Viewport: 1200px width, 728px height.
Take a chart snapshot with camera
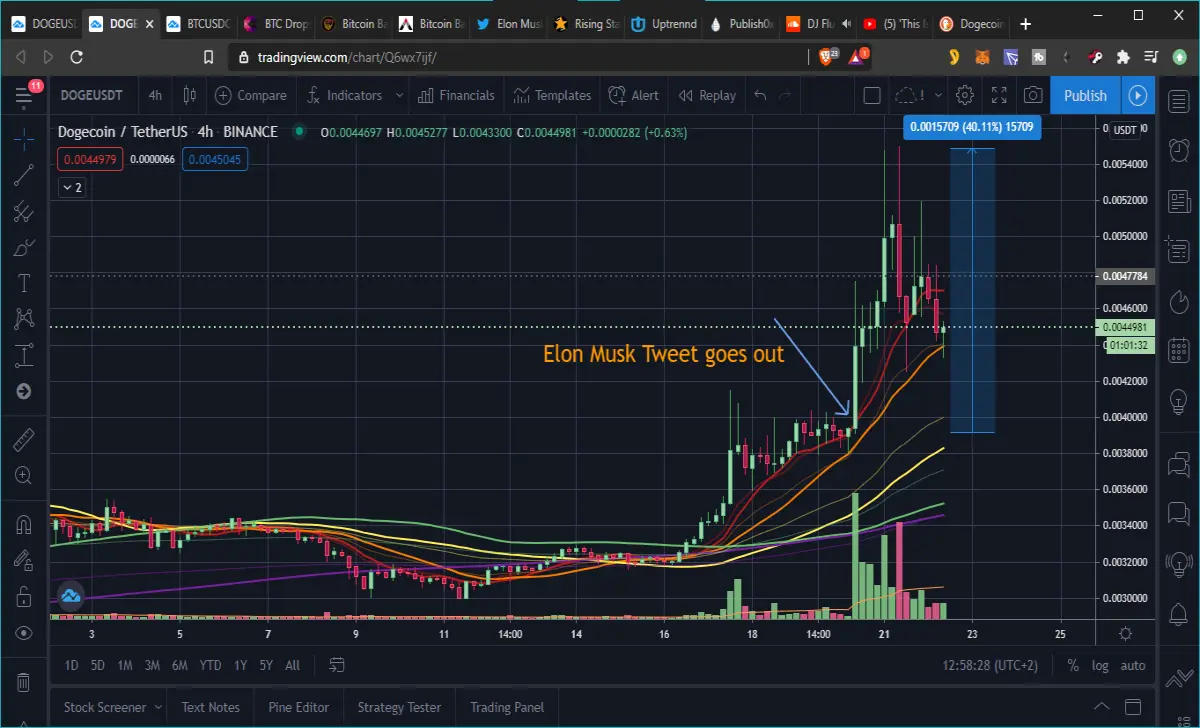(1033, 96)
